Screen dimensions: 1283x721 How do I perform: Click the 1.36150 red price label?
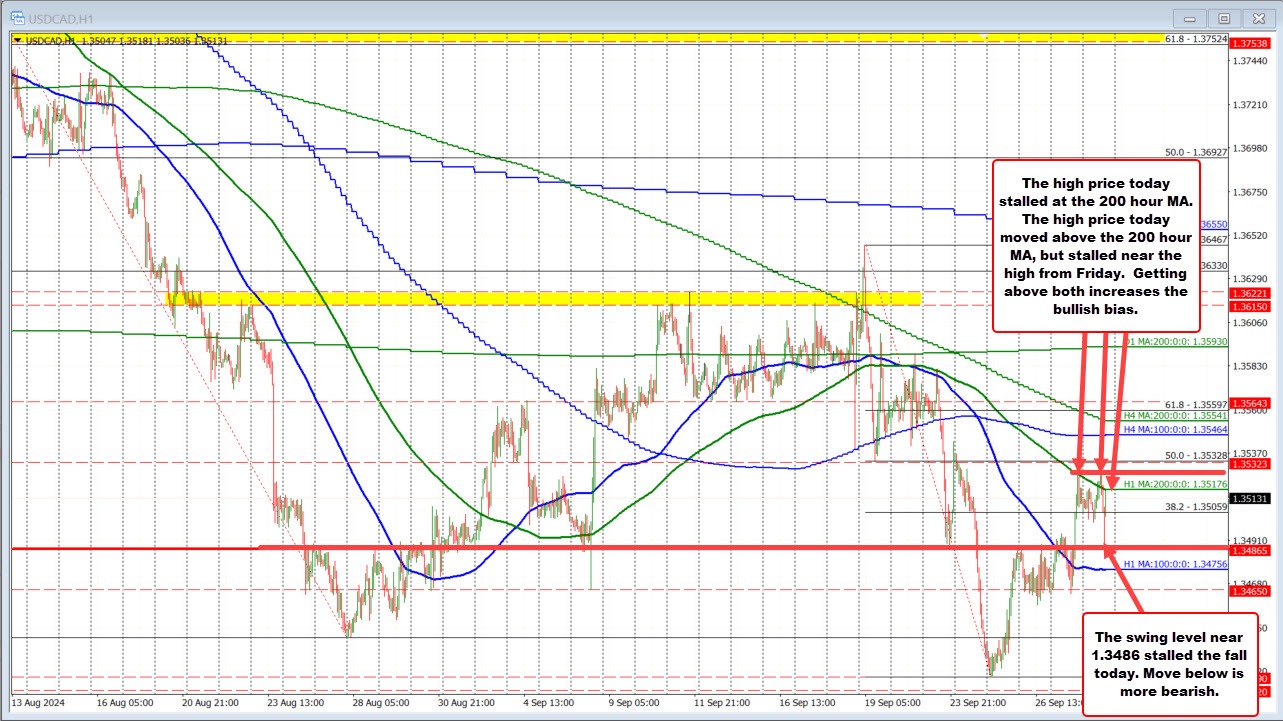pyautogui.click(x=1251, y=307)
